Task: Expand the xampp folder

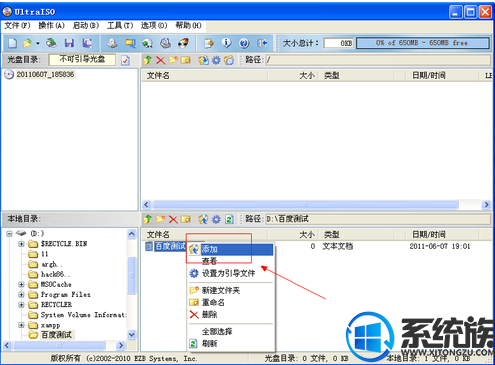Action: [22, 325]
